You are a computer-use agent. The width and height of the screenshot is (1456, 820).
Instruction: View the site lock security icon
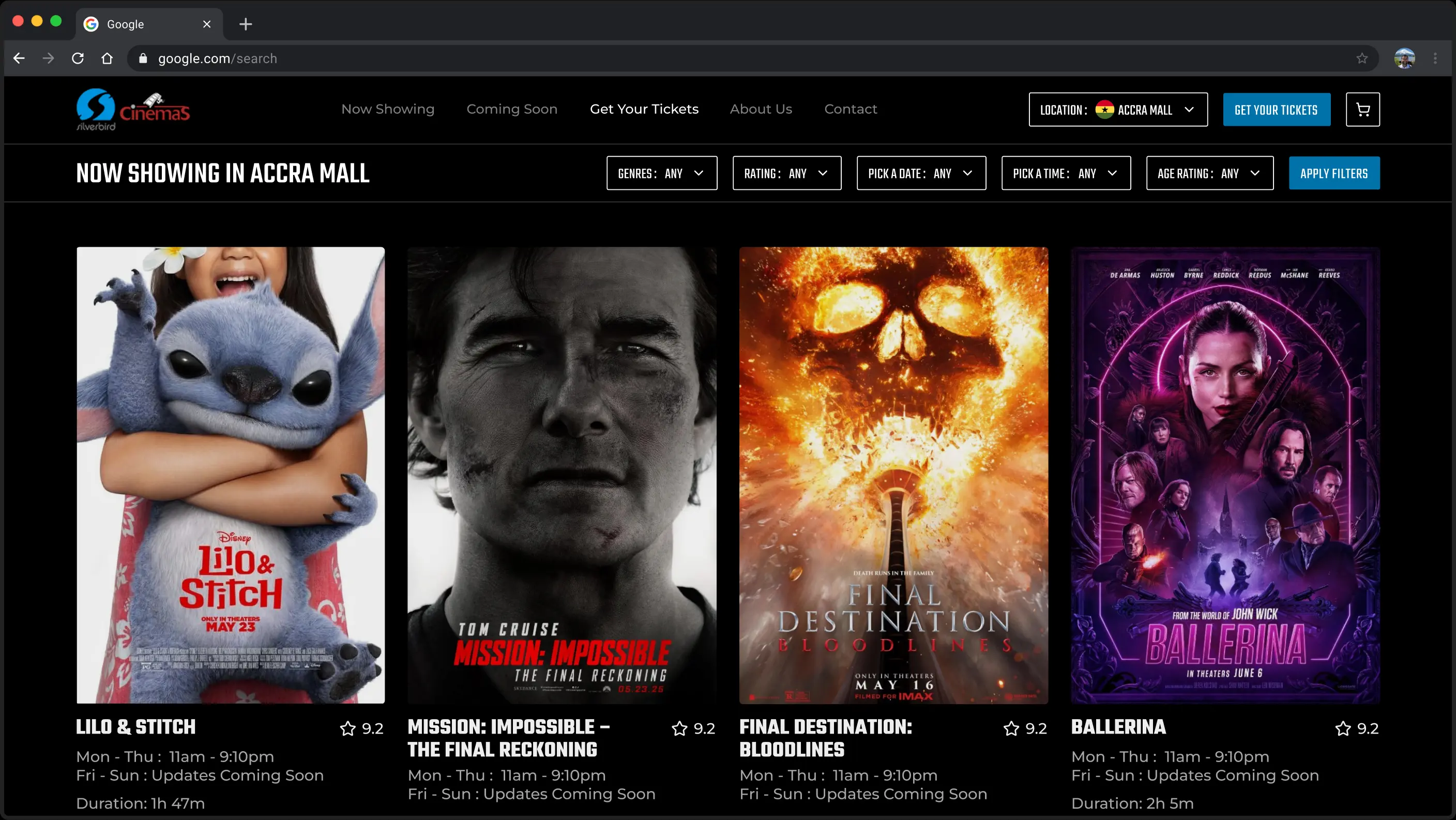point(143,58)
